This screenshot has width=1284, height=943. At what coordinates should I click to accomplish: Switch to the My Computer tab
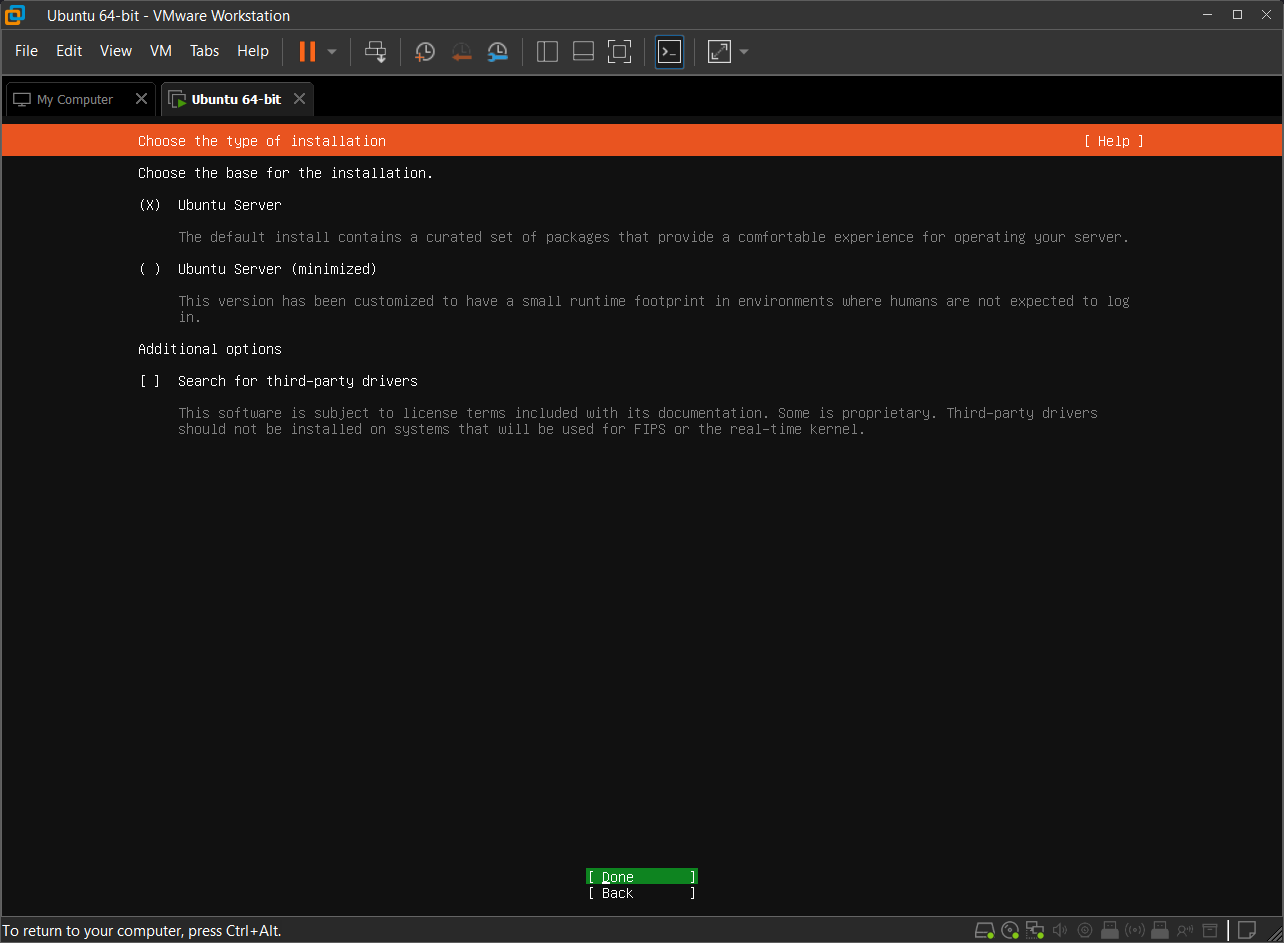click(75, 99)
